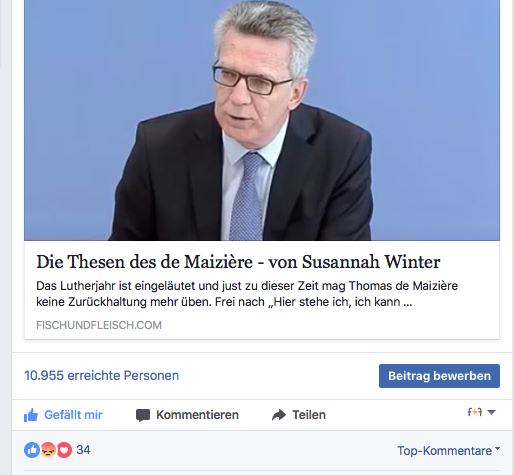Viewport: 514px width, 475px height.
Task: Toggle the Gefällt mir like label
Action: (73, 415)
